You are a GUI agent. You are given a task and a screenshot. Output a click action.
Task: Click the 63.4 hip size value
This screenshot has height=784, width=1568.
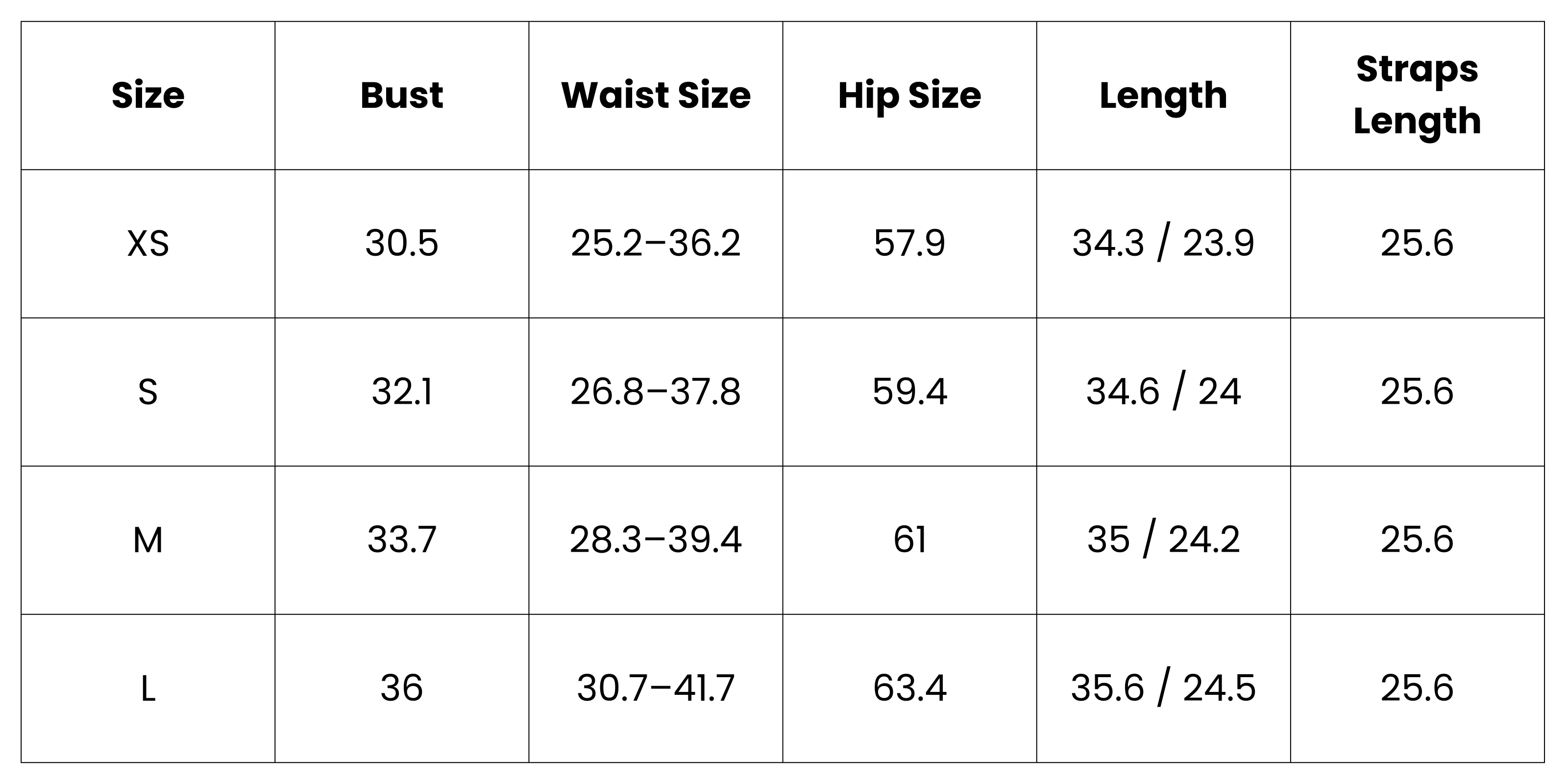click(x=909, y=688)
